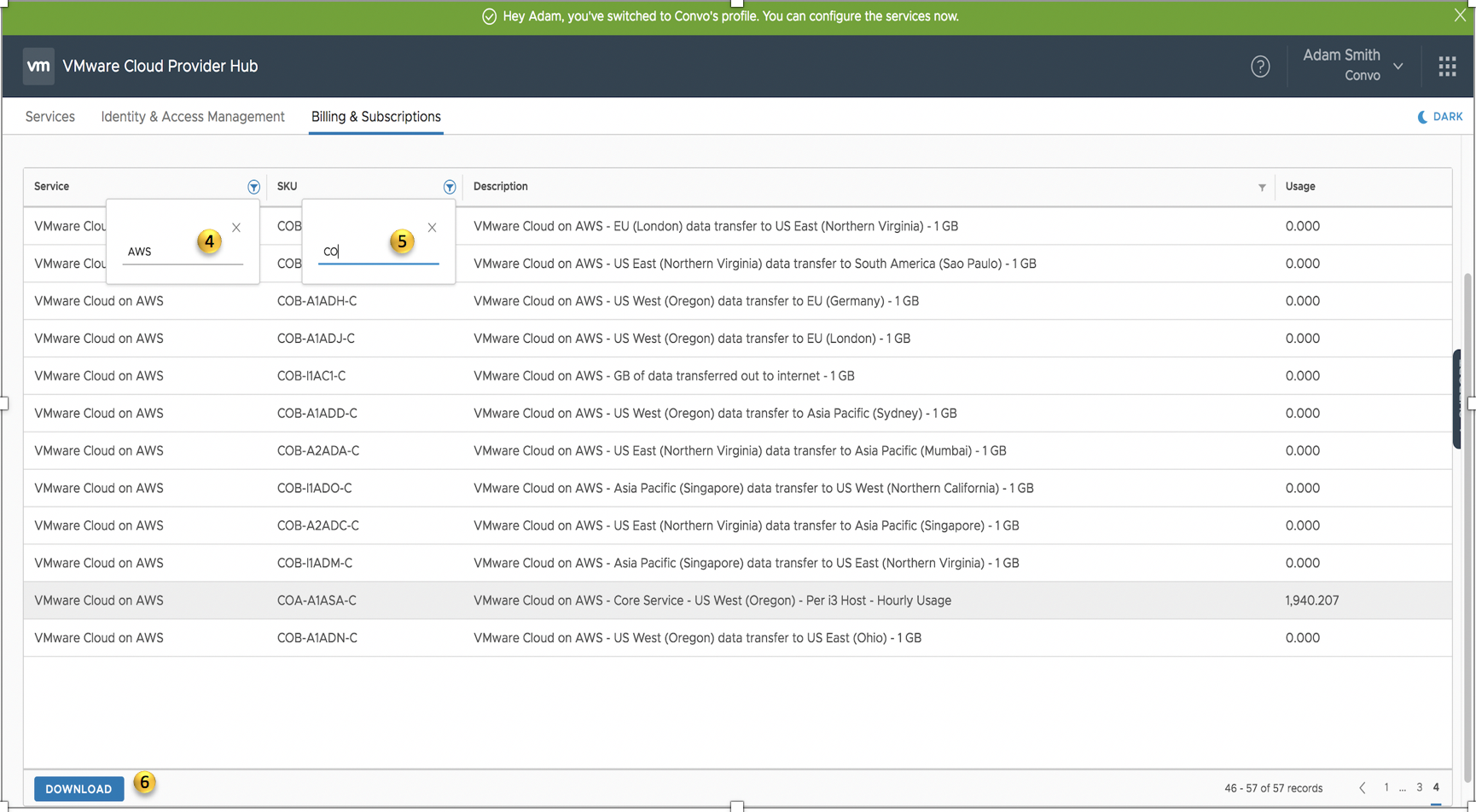Switch to the Services tab

coord(49,117)
